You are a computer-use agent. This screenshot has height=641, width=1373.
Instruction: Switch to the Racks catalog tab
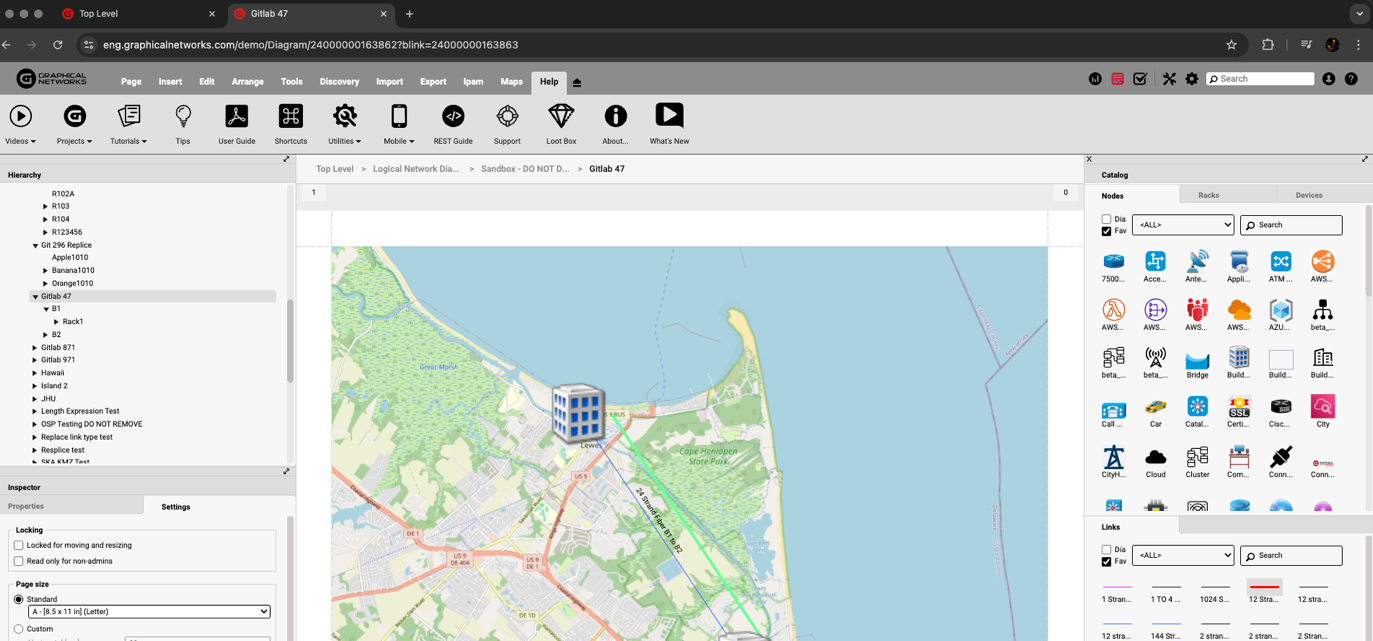(1208, 195)
